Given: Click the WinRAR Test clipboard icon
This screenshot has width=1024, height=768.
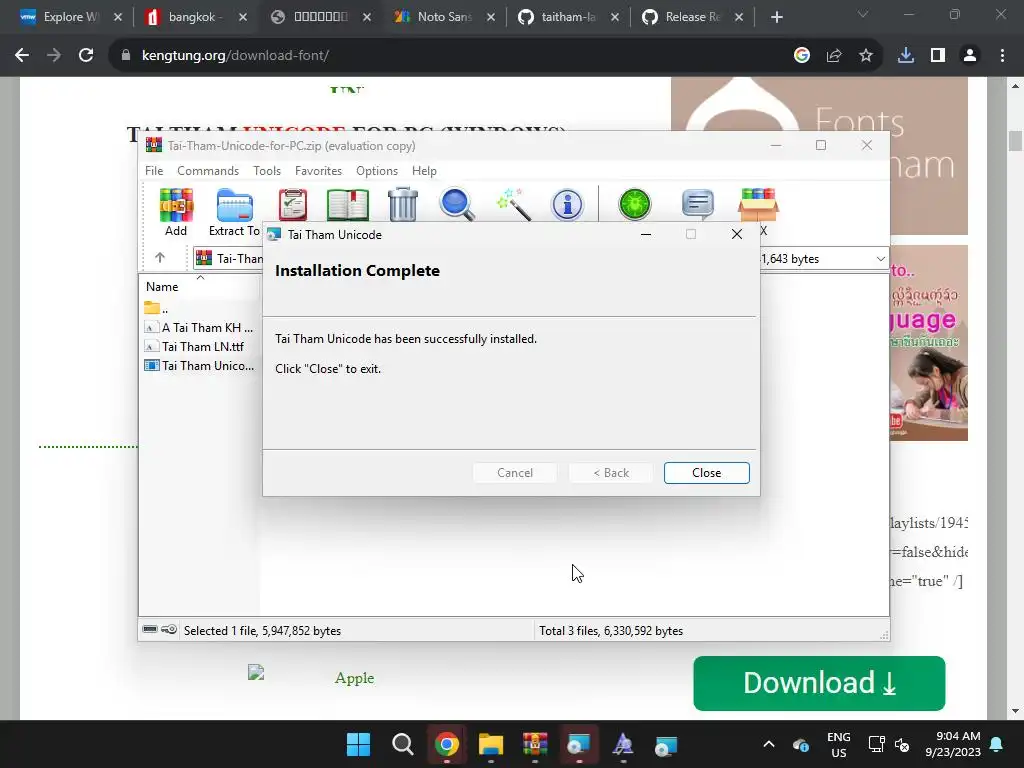Looking at the screenshot, I should [293, 205].
